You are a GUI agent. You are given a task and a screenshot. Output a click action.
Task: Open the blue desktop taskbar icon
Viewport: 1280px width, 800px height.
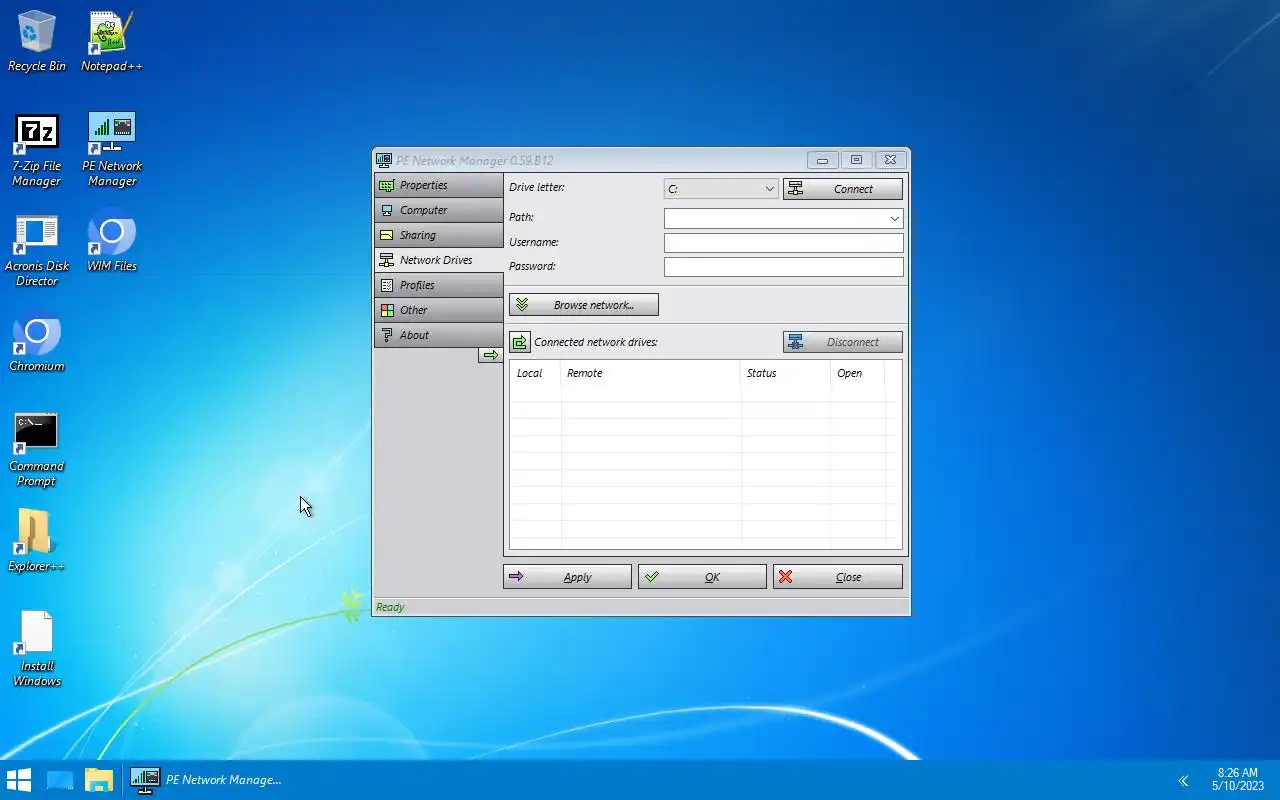(60, 780)
